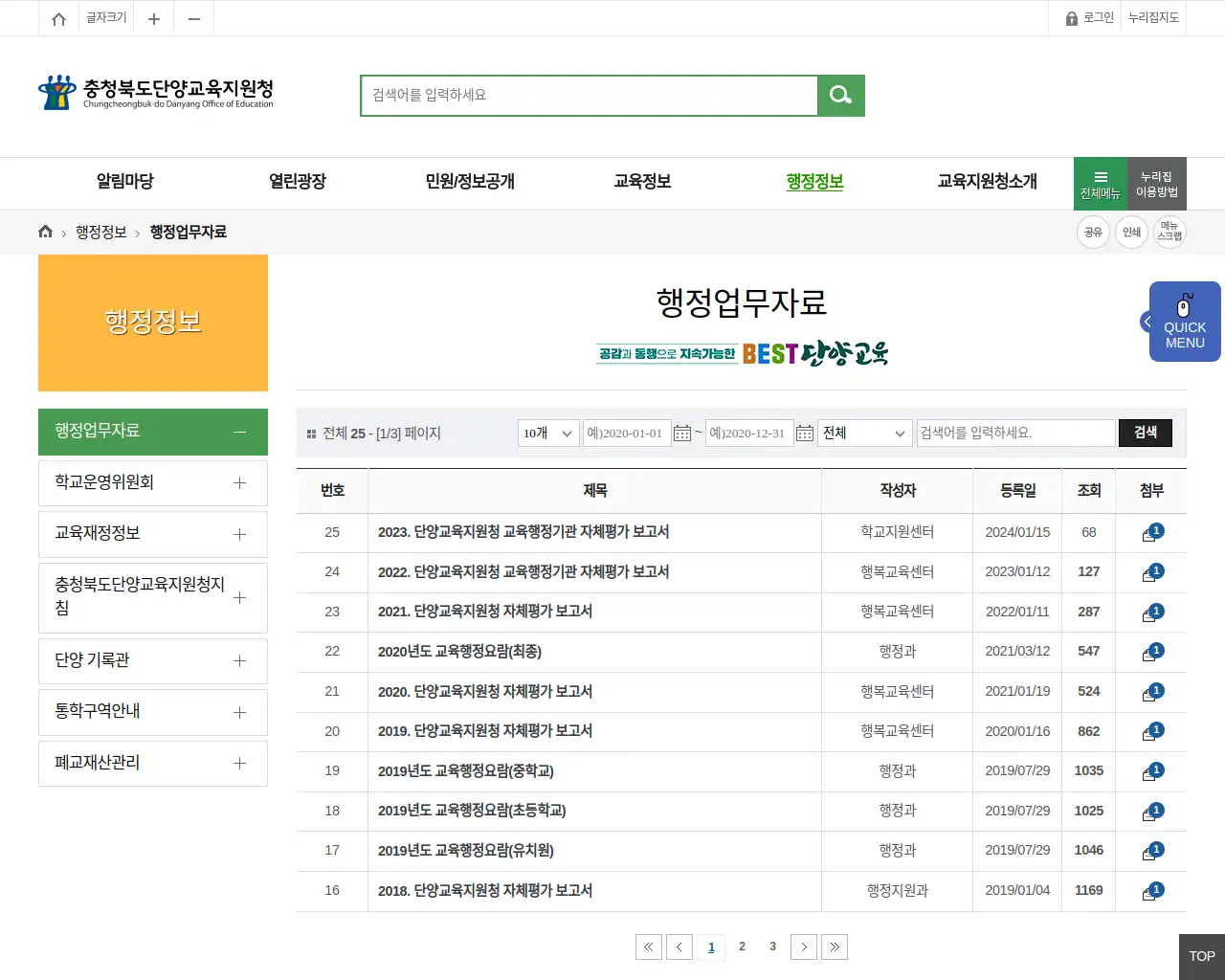1225x980 pixels.
Task: Open post 2020년도 교육행정요람(최종)
Action: tap(459, 652)
